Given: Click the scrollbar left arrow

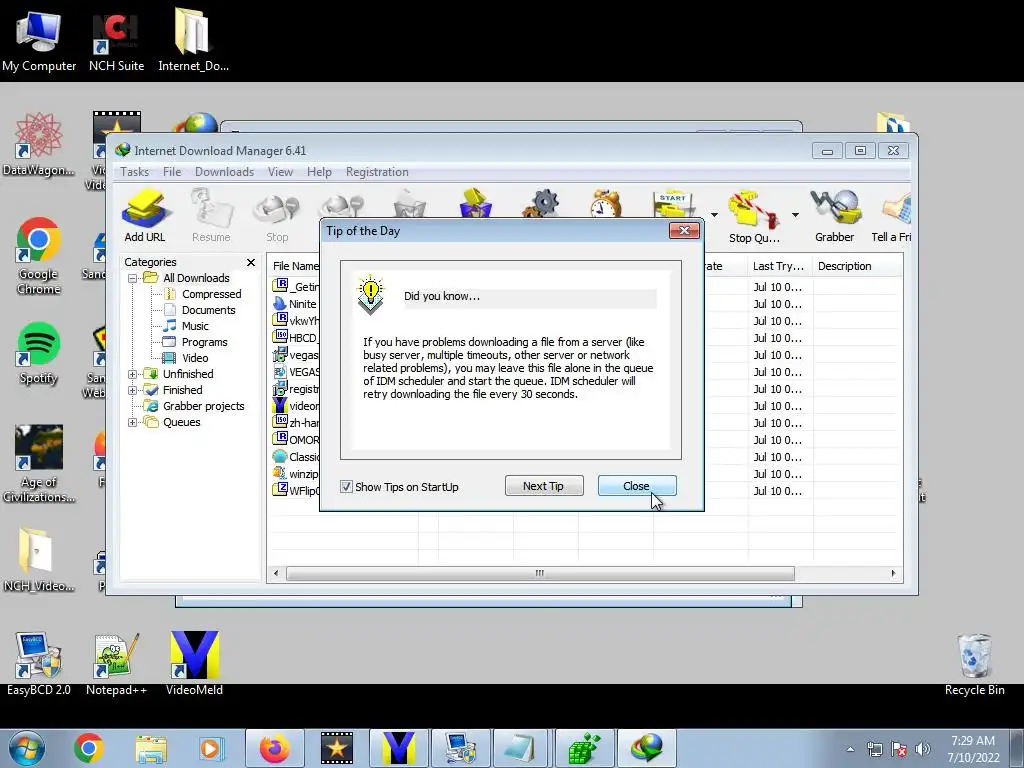Looking at the screenshot, I should pyautogui.click(x=276, y=573).
